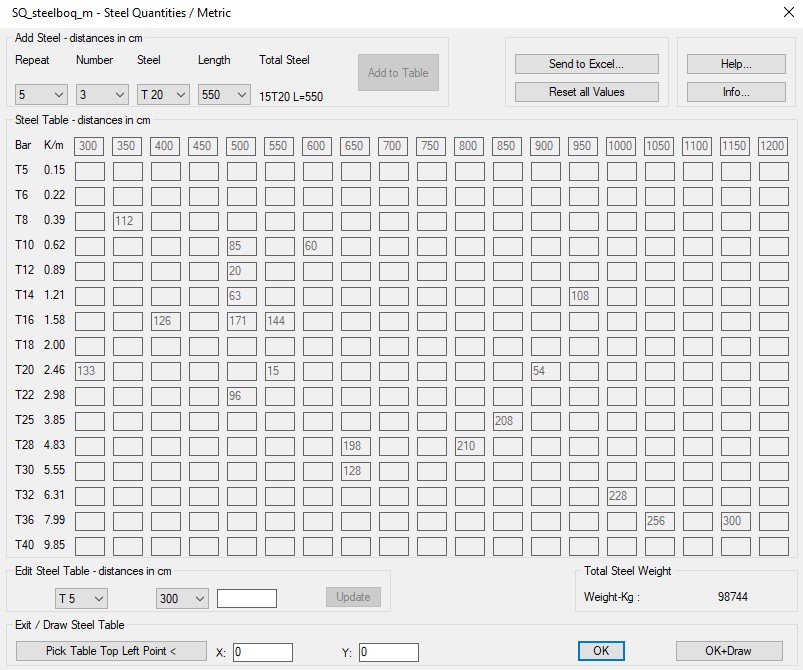The image size is (803, 670).
Task: Click the T25 cell with value 208
Action: [x=508, y=421]
